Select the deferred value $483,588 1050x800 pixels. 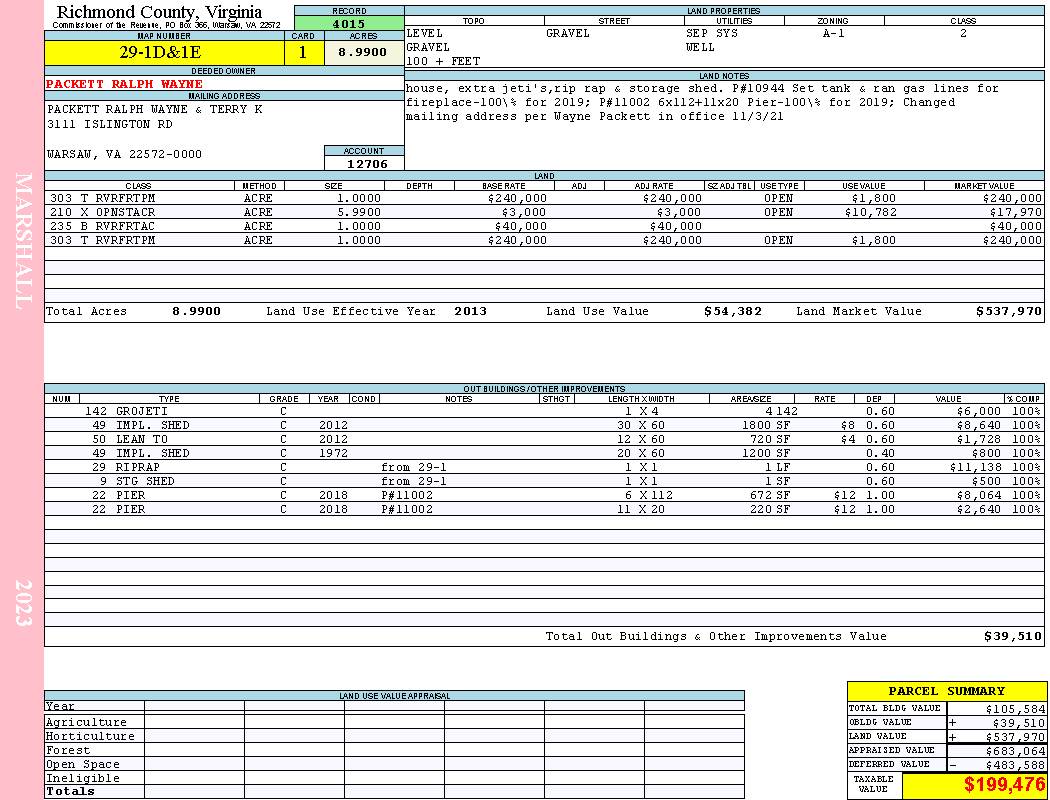coord(1015,765)
